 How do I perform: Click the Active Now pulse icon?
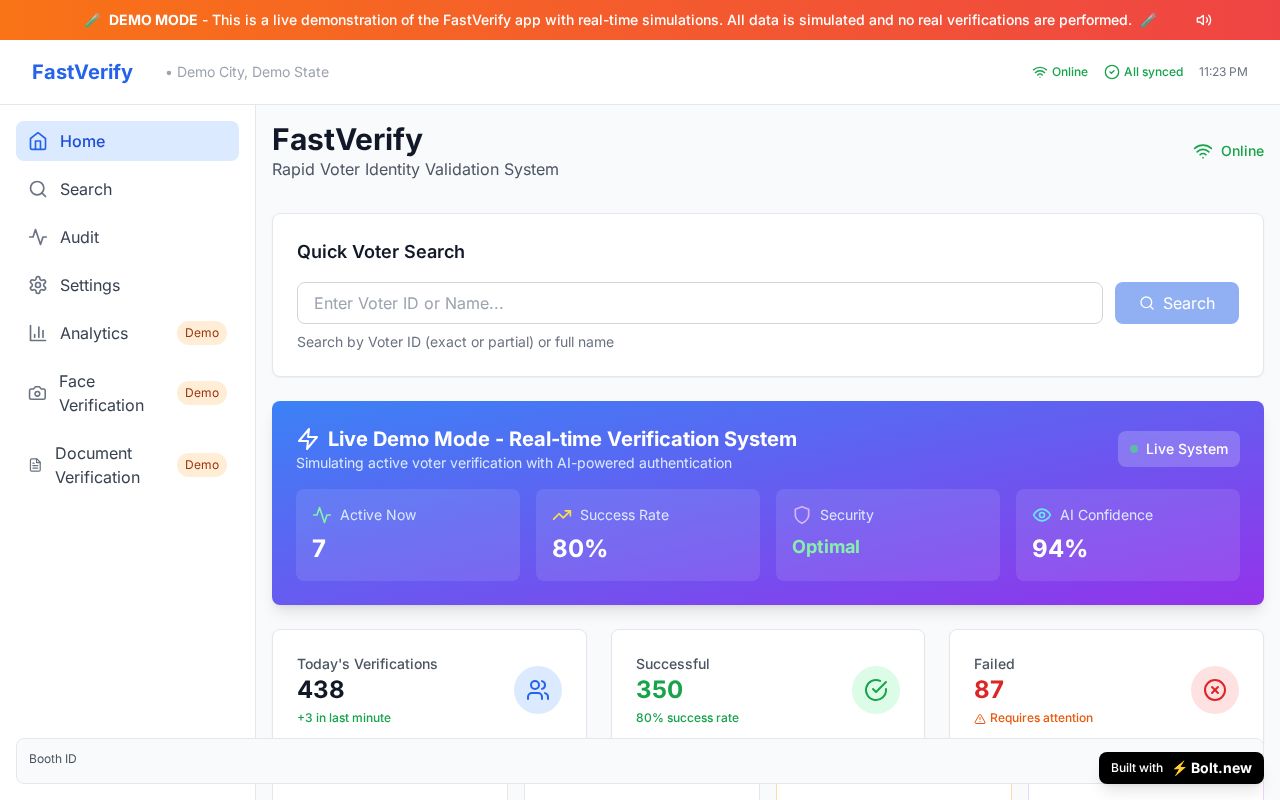[322, 515]
